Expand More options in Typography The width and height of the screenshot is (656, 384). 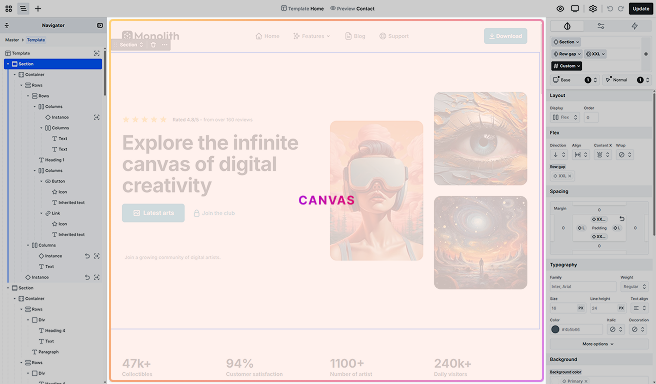(x=599, y=344)
